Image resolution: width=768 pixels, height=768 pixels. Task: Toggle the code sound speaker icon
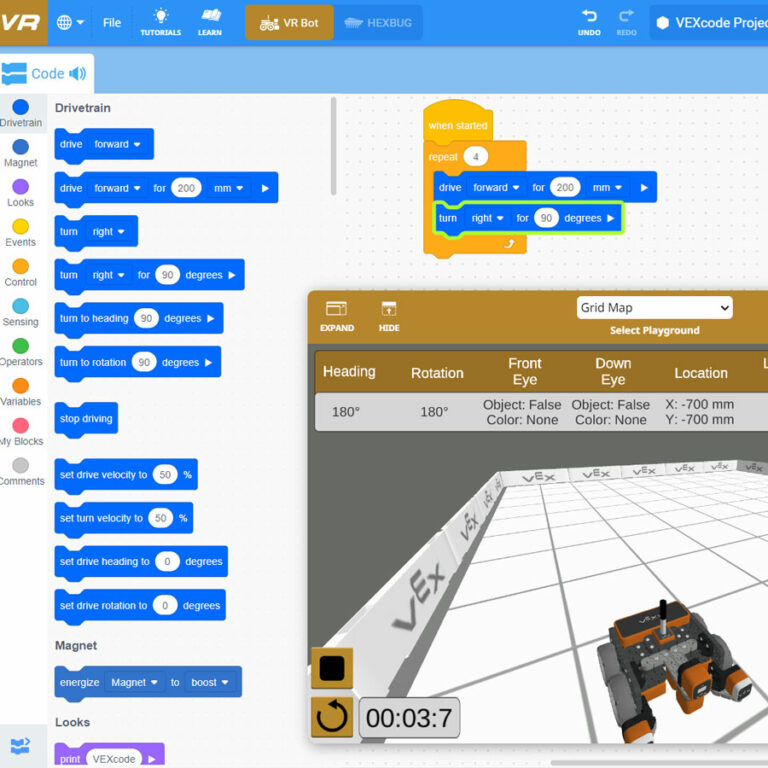78,73
